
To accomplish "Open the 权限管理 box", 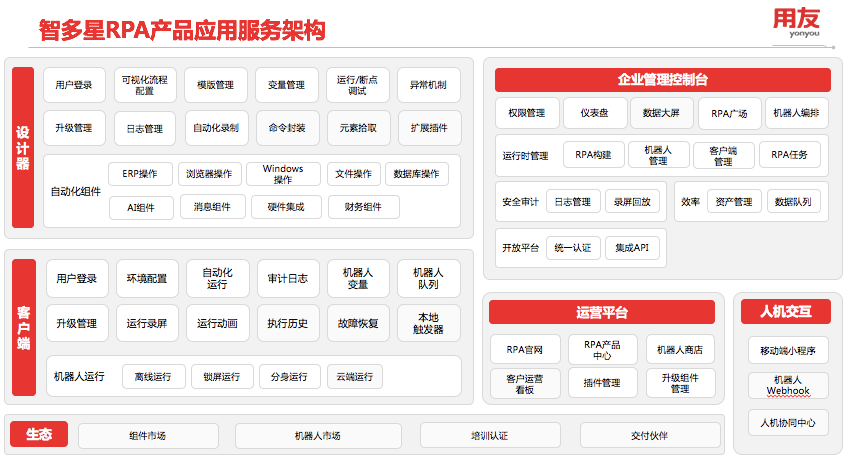I will click(x=527, y=113).
